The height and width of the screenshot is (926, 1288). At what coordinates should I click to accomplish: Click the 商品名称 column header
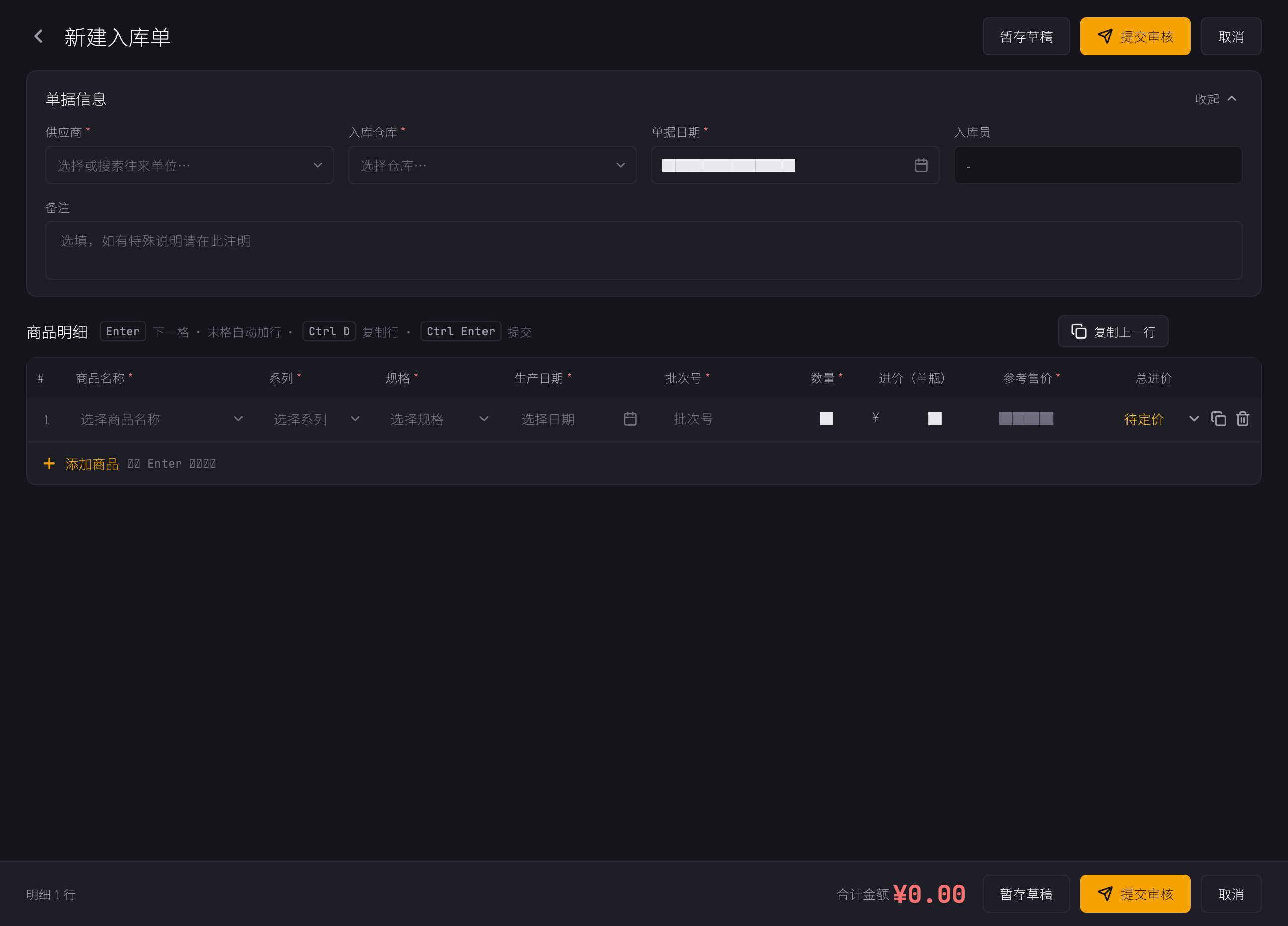(104, 378)
